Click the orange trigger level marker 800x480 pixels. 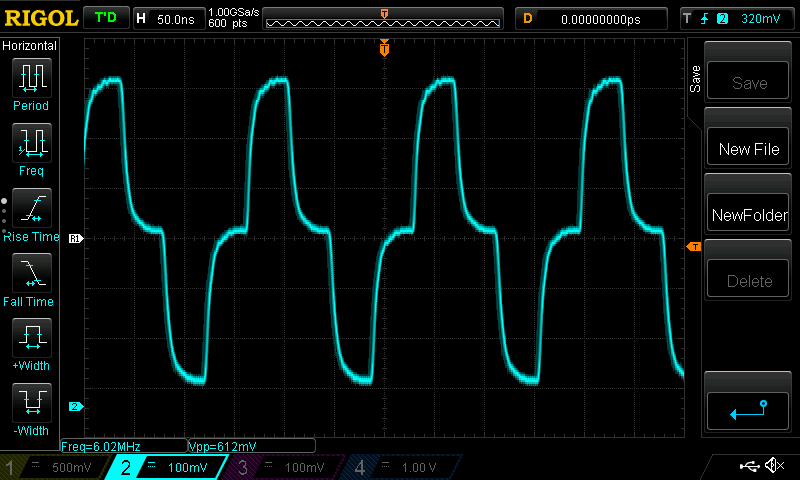click(692, 247)
